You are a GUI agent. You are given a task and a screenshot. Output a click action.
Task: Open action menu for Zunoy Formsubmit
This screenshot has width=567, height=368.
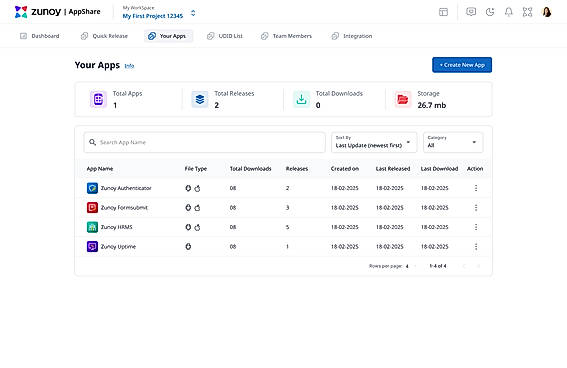tap(476, 207)
